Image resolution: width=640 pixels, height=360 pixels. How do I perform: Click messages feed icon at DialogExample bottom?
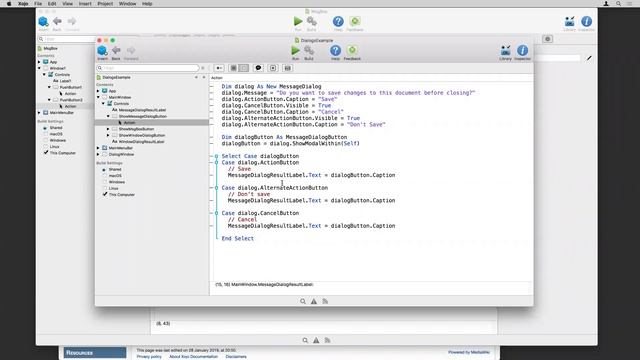325,301
